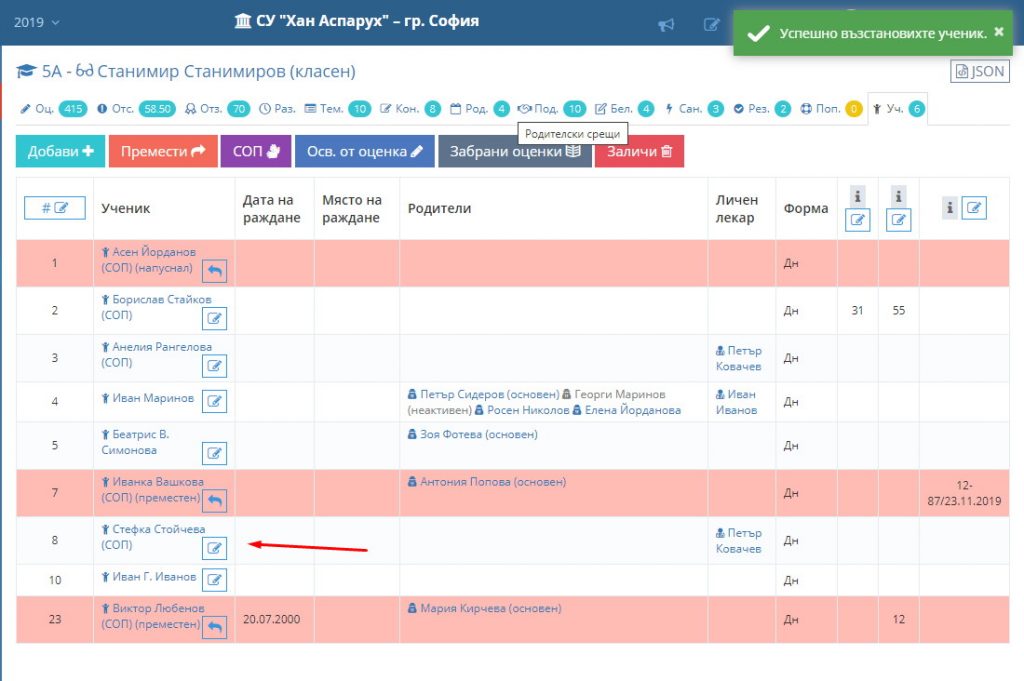Click edit icon for Иван Г. Иванов
The height and width of the screenshot is (681, 1024).
(x=215, y=579)
